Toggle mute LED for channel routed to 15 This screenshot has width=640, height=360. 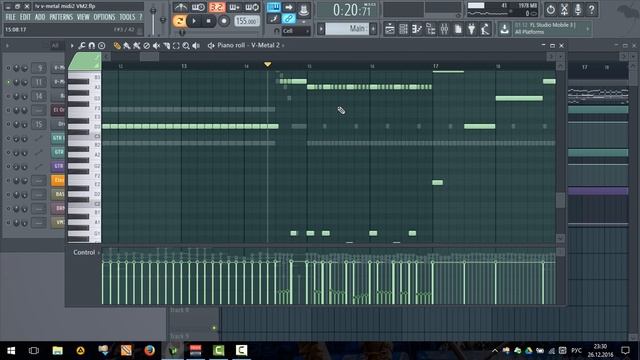coord(8,124)
